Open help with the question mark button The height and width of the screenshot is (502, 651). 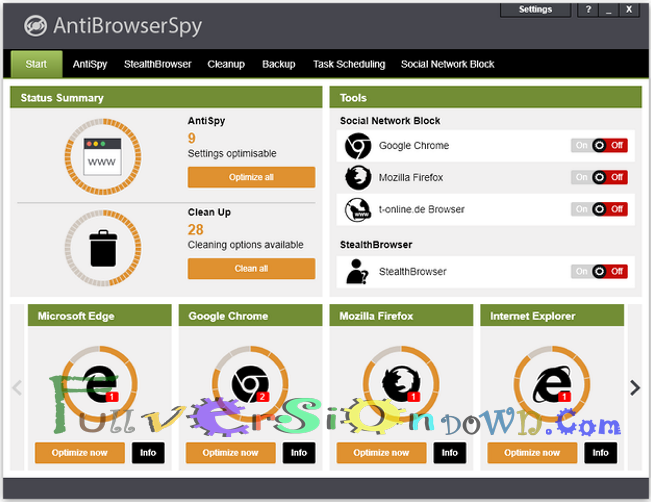click(x=588, y=10)
